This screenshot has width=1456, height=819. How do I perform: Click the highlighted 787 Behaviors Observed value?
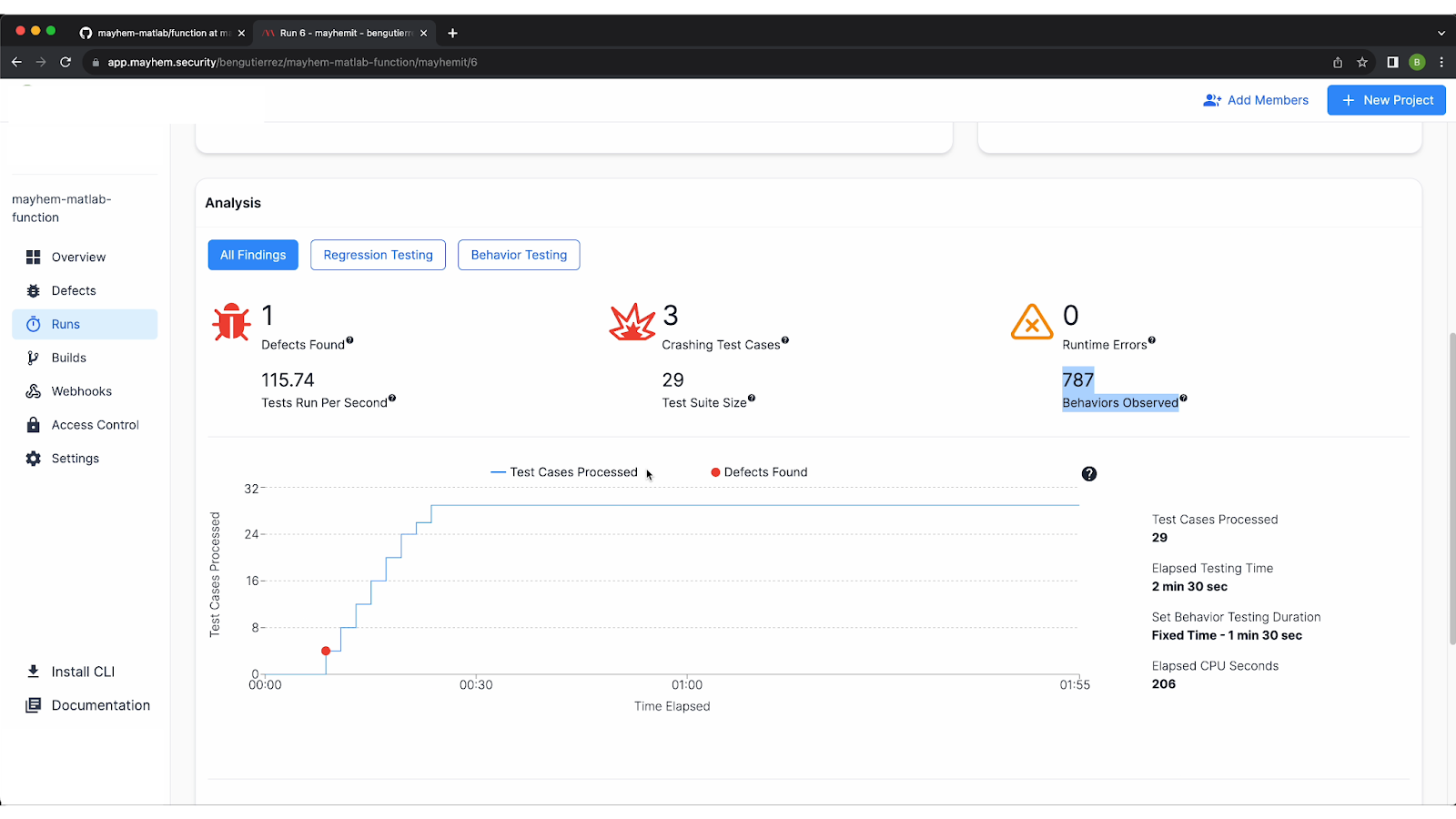coord(1077,379)
